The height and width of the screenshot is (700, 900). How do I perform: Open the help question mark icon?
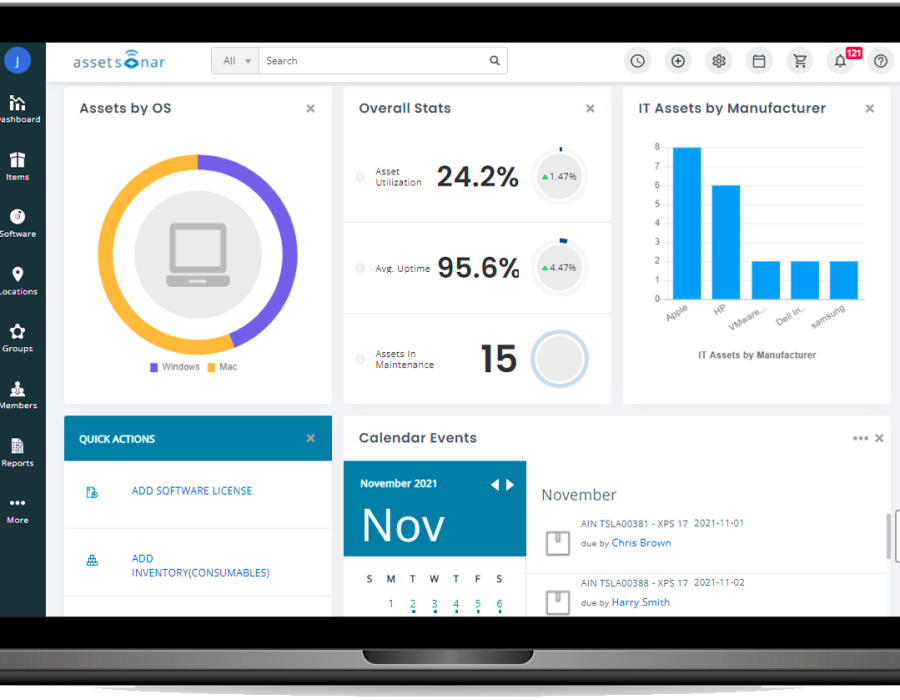880,61
